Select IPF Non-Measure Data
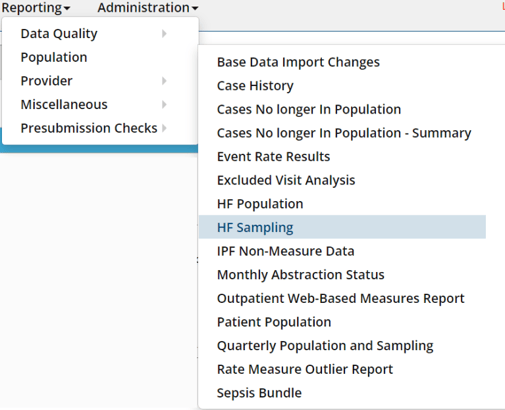Viewport: 505px width, 410px height. [x=342, y=251]
